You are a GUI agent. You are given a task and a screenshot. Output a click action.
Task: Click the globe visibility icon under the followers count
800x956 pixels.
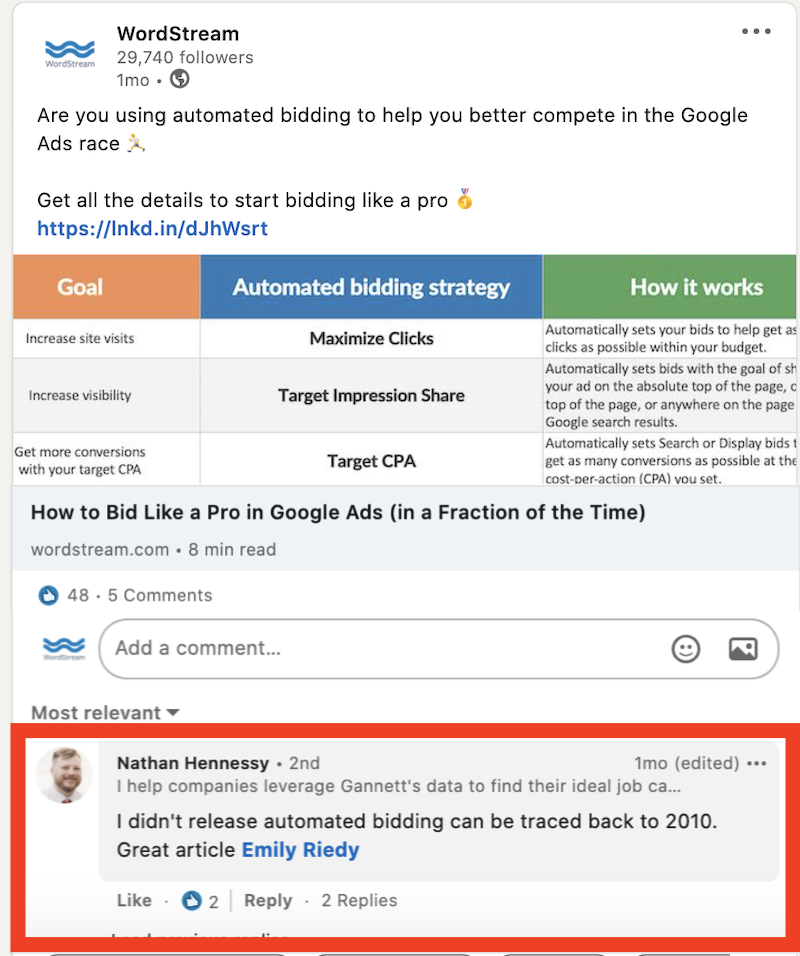(x=179, y=79)
